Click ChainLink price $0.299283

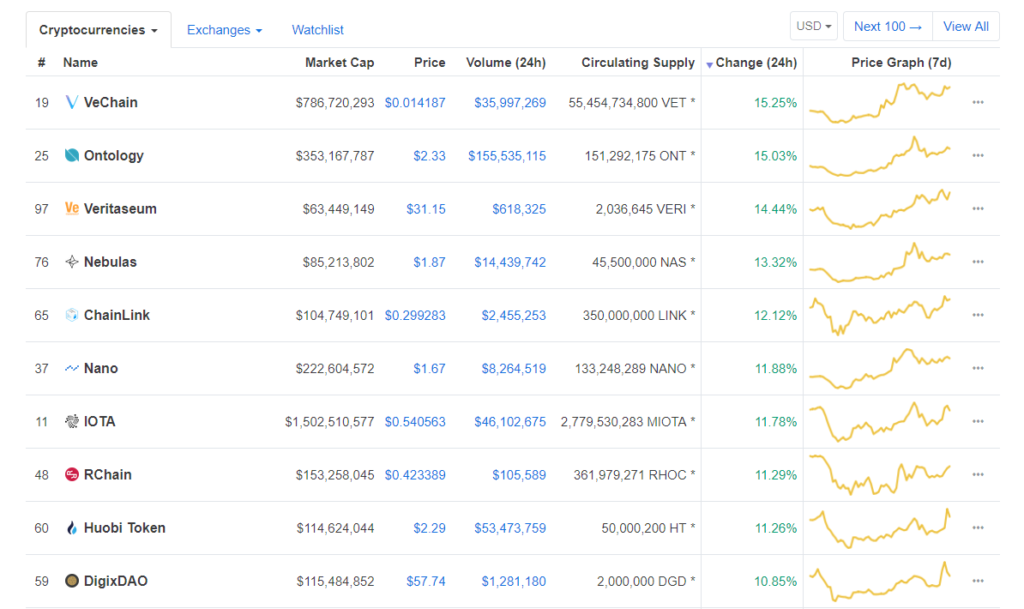click(415, 315)
